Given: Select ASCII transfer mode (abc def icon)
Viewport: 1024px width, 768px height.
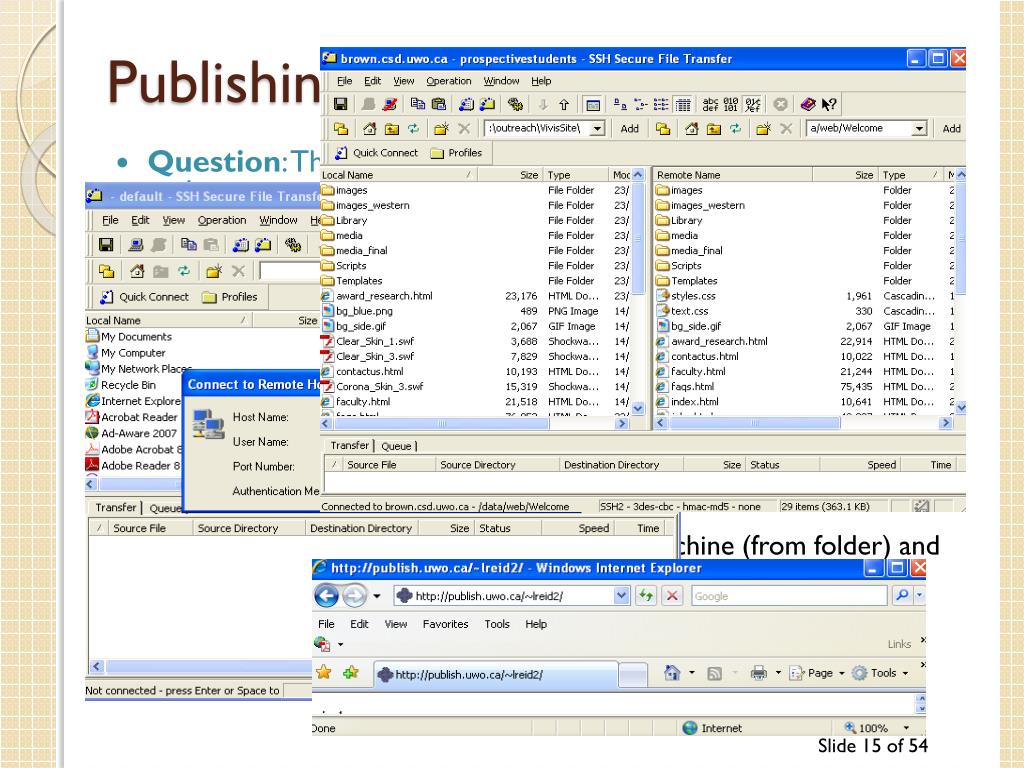Looking at the screenshot, I should pos(710,104).
